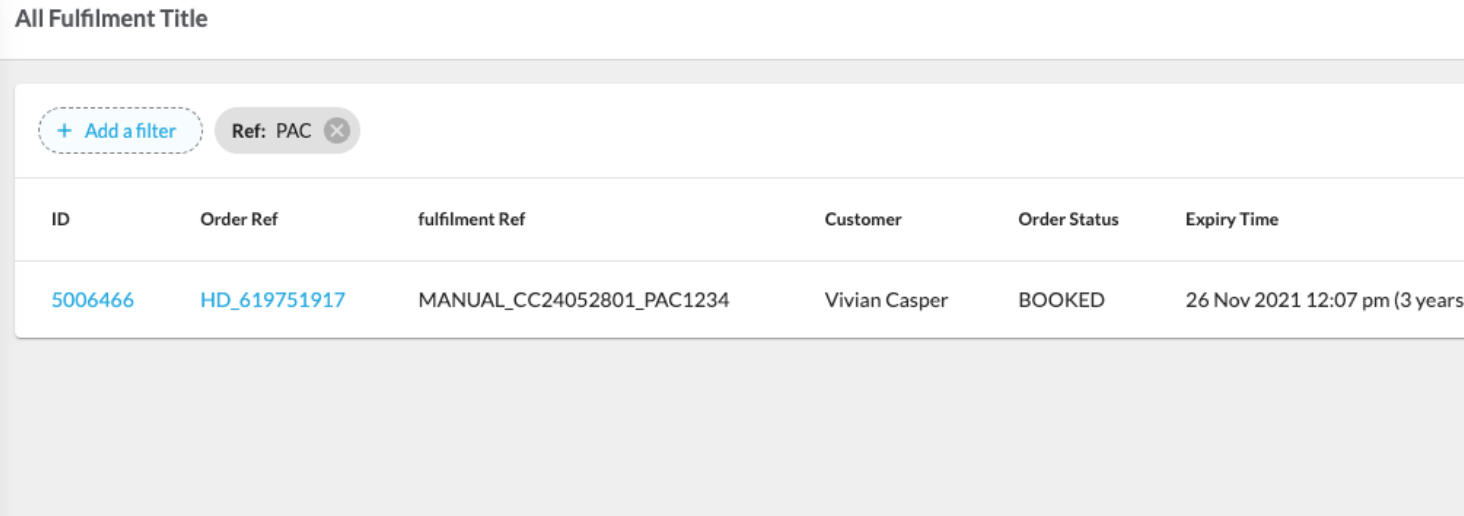Remove the Ref PAC filter chip
The image size is (1464, 516).
point(337,131)
